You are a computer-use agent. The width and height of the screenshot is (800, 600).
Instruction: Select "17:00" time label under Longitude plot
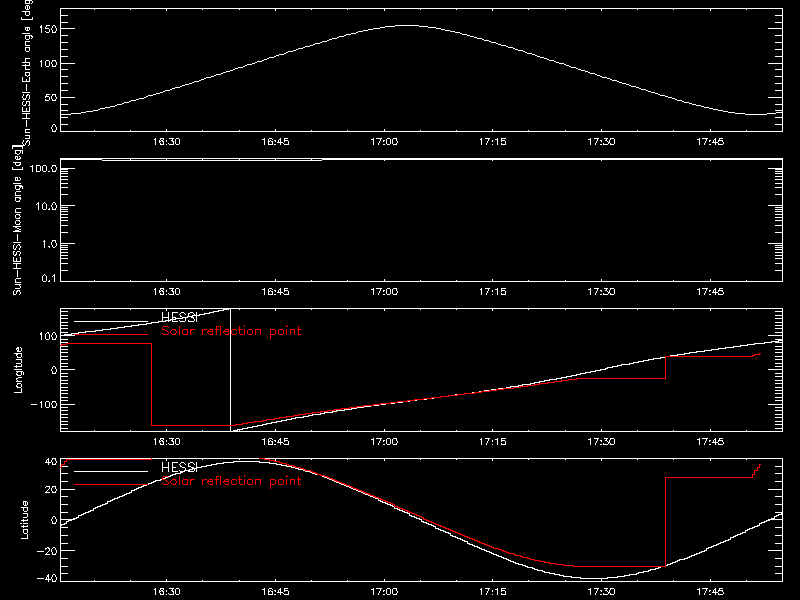pos(384,442)
